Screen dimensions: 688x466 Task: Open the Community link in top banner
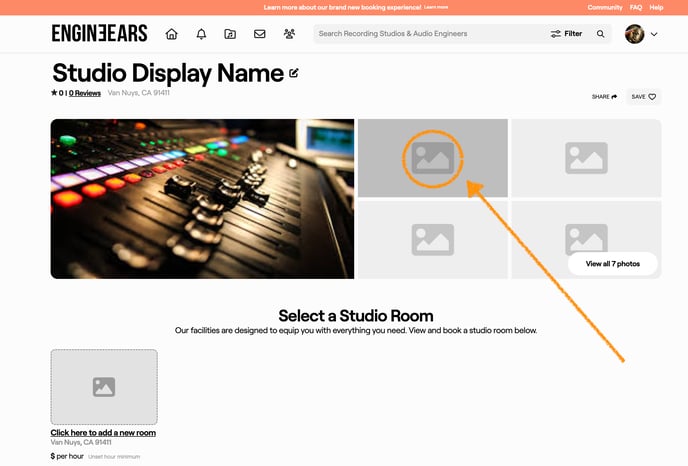[604, 7]
